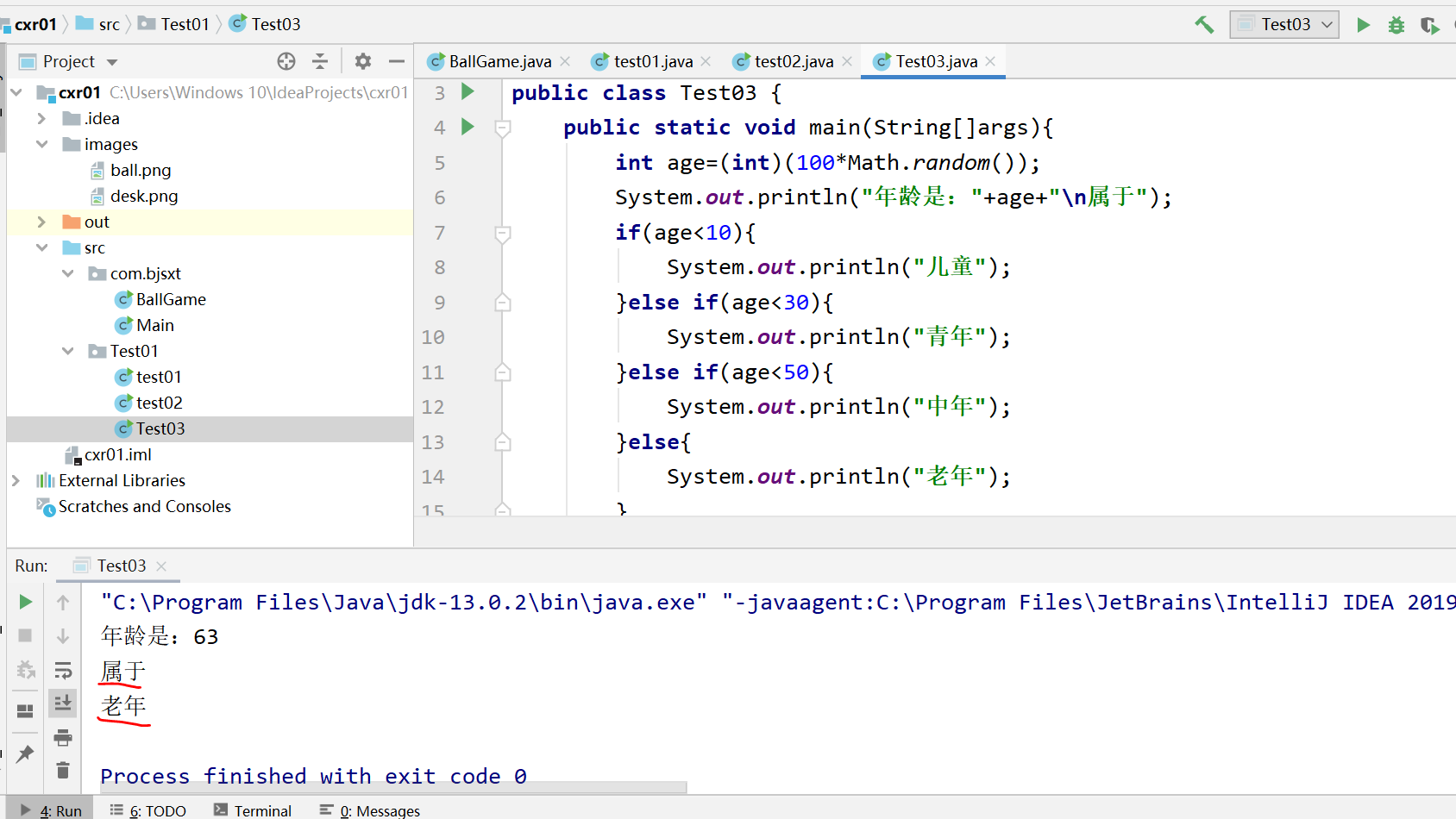The image size is (1456, 819).
Task: Fold the if block on line 7
Action: coord(503,233)
